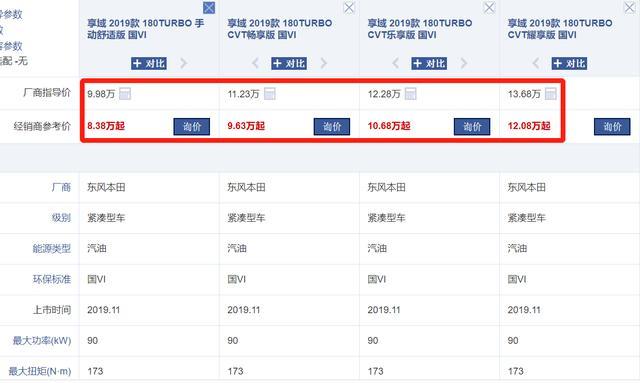Click the 9.98万 guide price
Viewport: 640px width, 383px height.
101,94
